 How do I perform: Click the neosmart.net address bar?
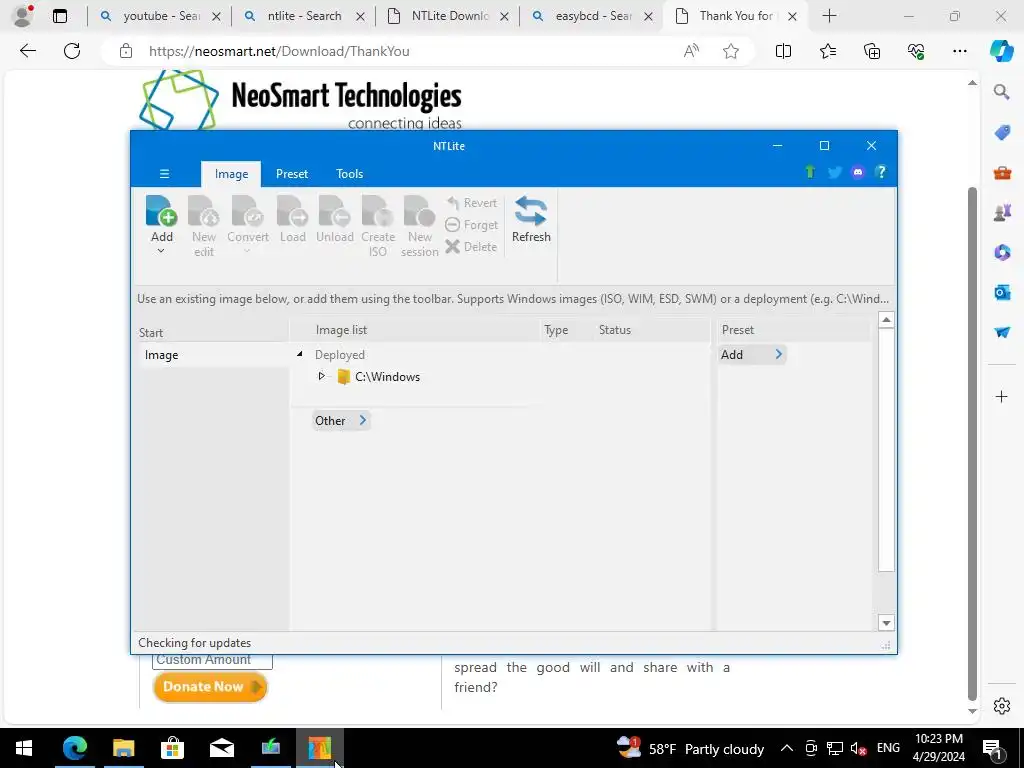tap(279, 51)
